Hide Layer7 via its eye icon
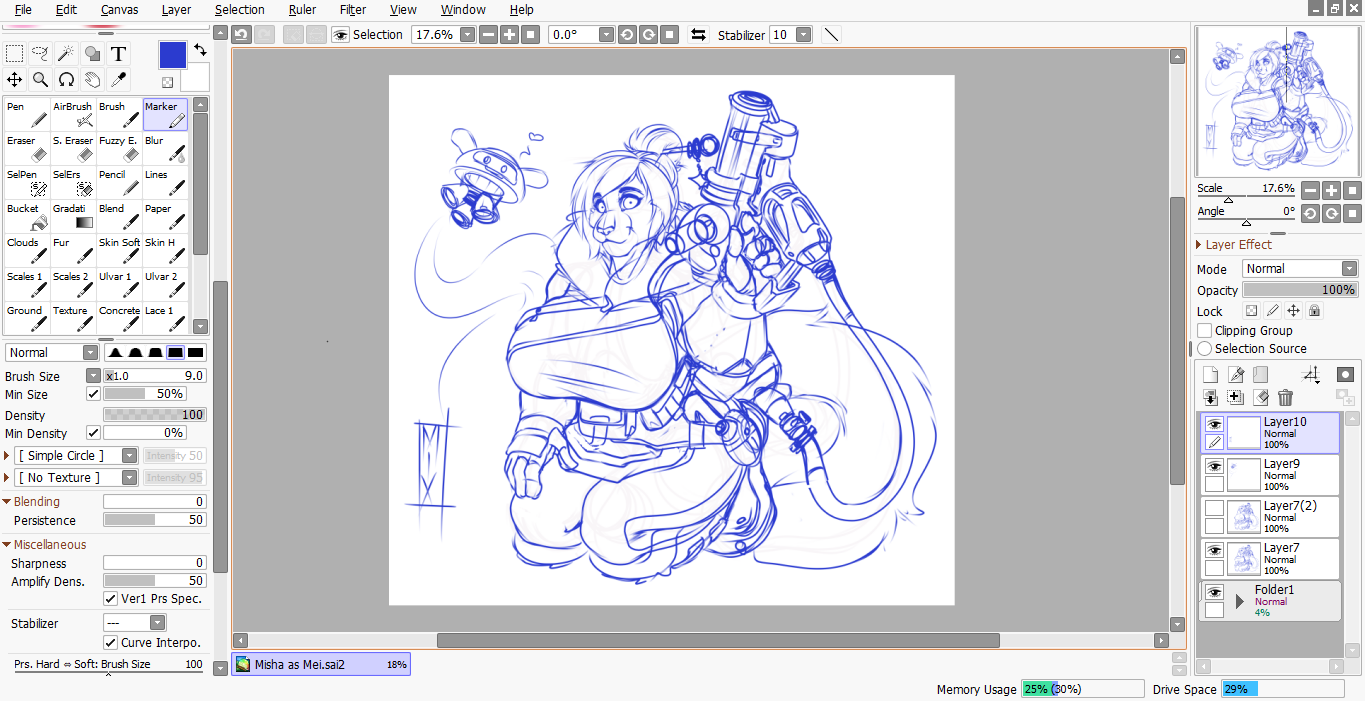The image size is (1365, 701). 1214,550
